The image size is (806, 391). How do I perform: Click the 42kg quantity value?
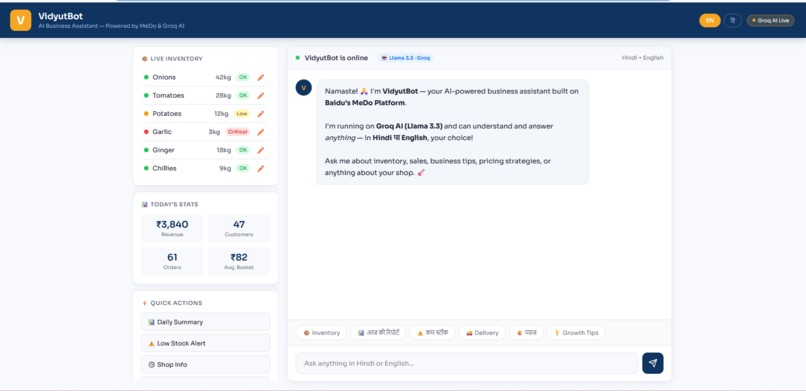(x=223, y=77)
